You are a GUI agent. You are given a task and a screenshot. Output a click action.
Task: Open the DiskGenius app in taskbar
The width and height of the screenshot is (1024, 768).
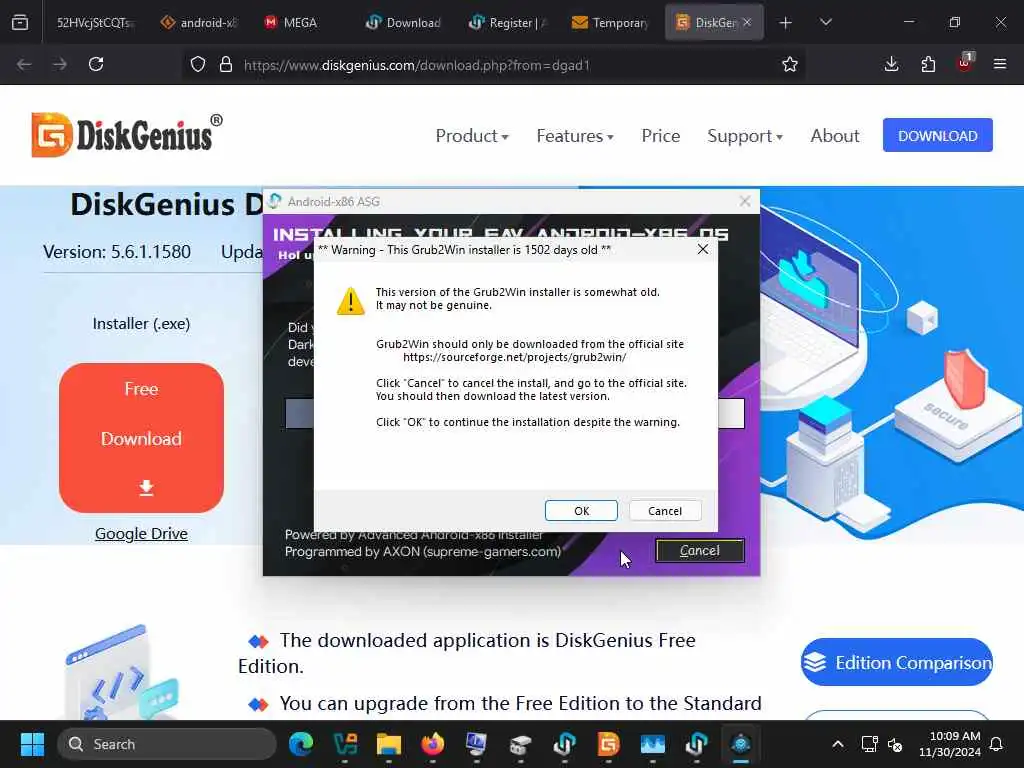pyautogui.click(x=608, y=744)
